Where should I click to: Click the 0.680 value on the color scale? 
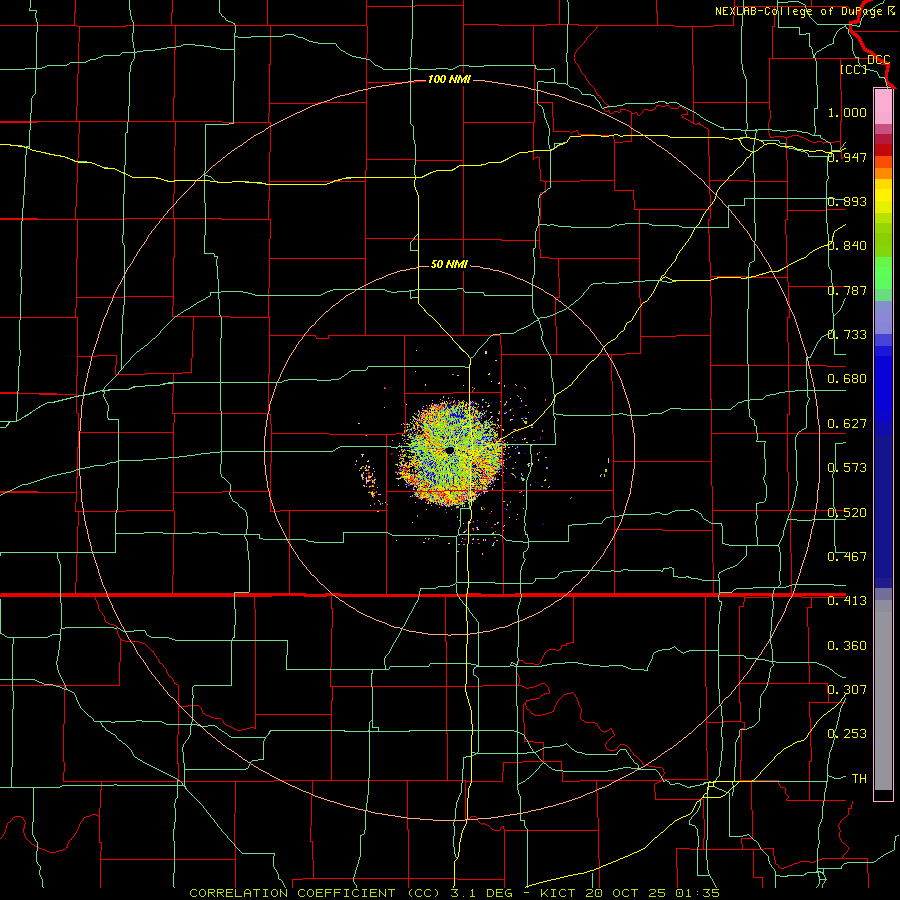(x=847, y=379)
